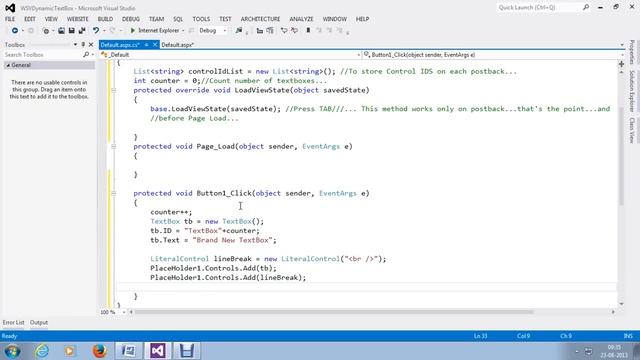Open the Undo history dropdown arrow
This screenshot has height=360, width=640.
tap(104, 31)
